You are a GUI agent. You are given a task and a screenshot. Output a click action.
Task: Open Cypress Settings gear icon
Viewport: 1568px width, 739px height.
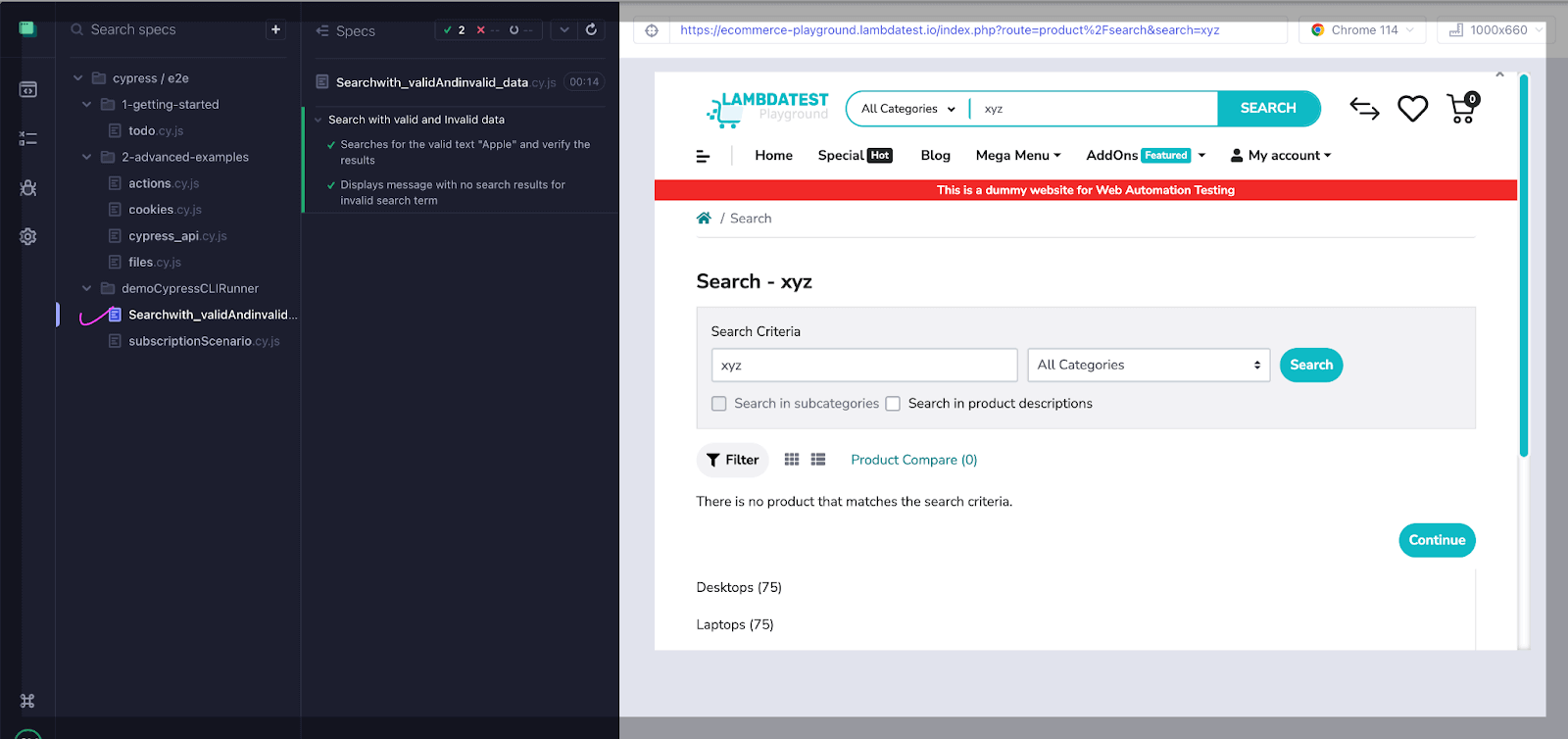tap(27, 236)
